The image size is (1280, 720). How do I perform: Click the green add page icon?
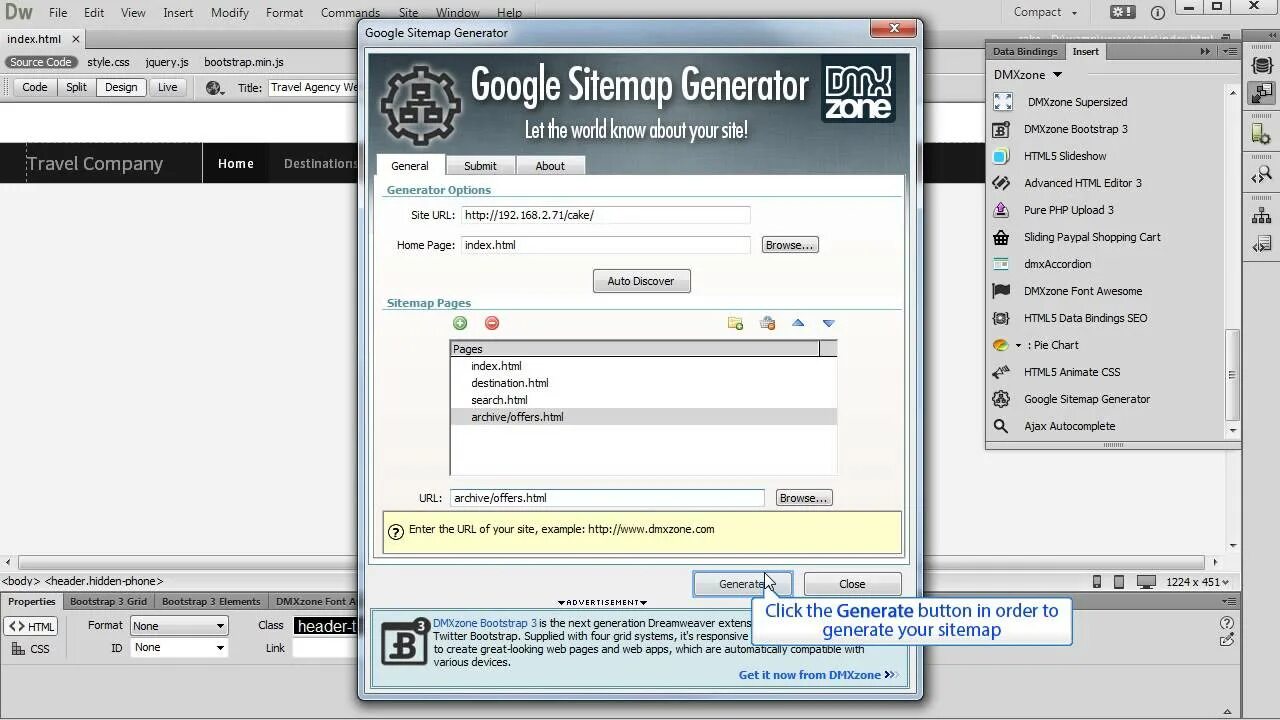[x=460, y=323]
